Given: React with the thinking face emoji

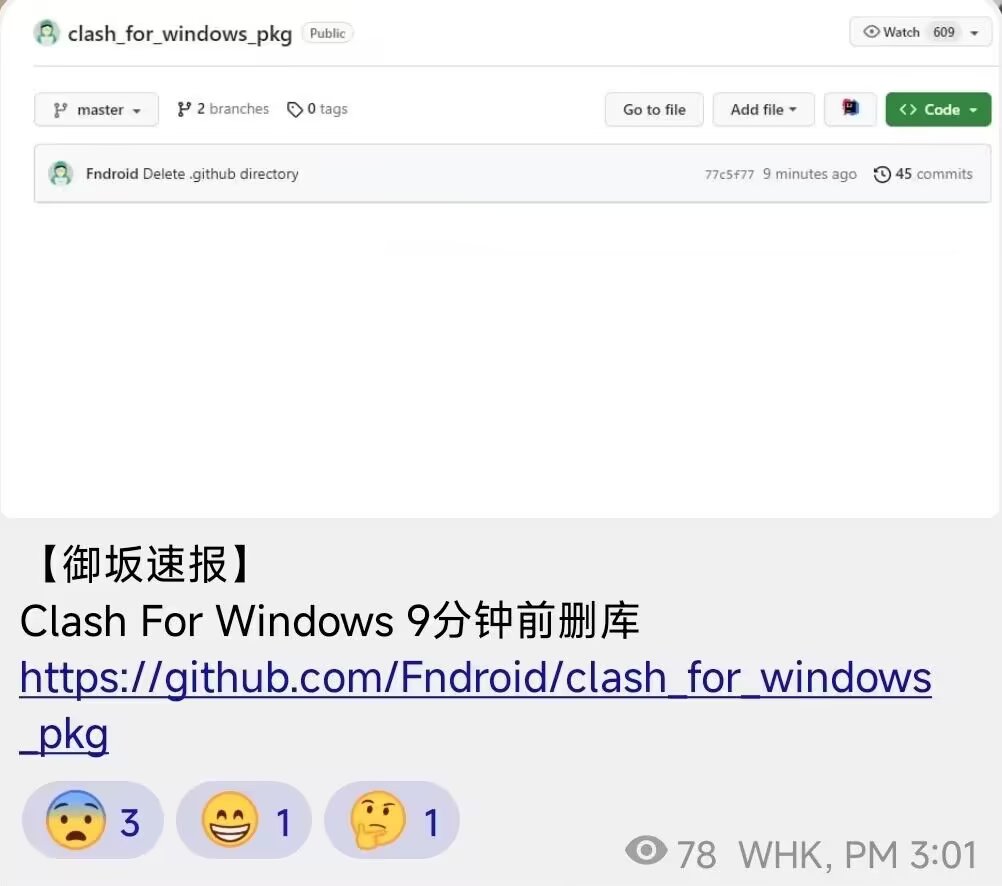Looking at the screenshot, I should coord(392,820).
